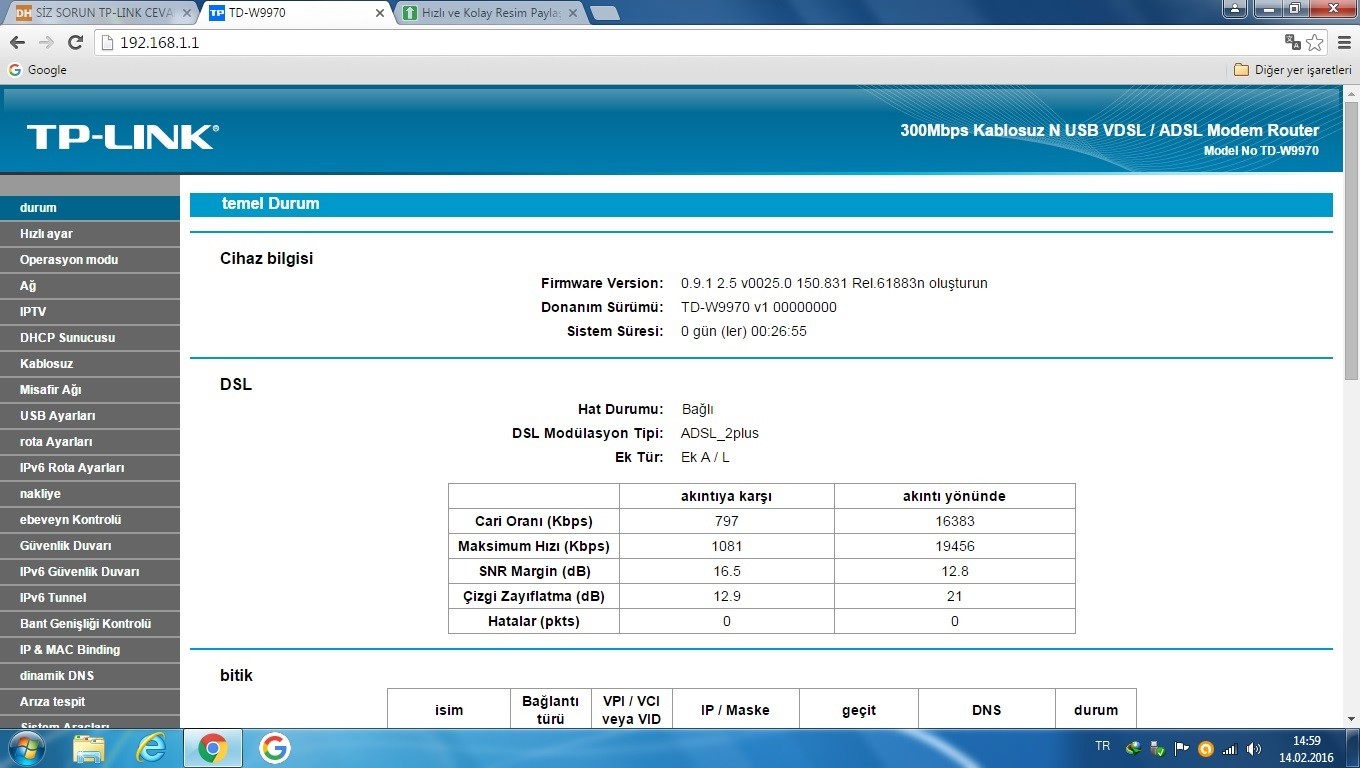Open dinamik DNS settings
The width and height of the screenshot is (1360, 768).
coord(90,675)
